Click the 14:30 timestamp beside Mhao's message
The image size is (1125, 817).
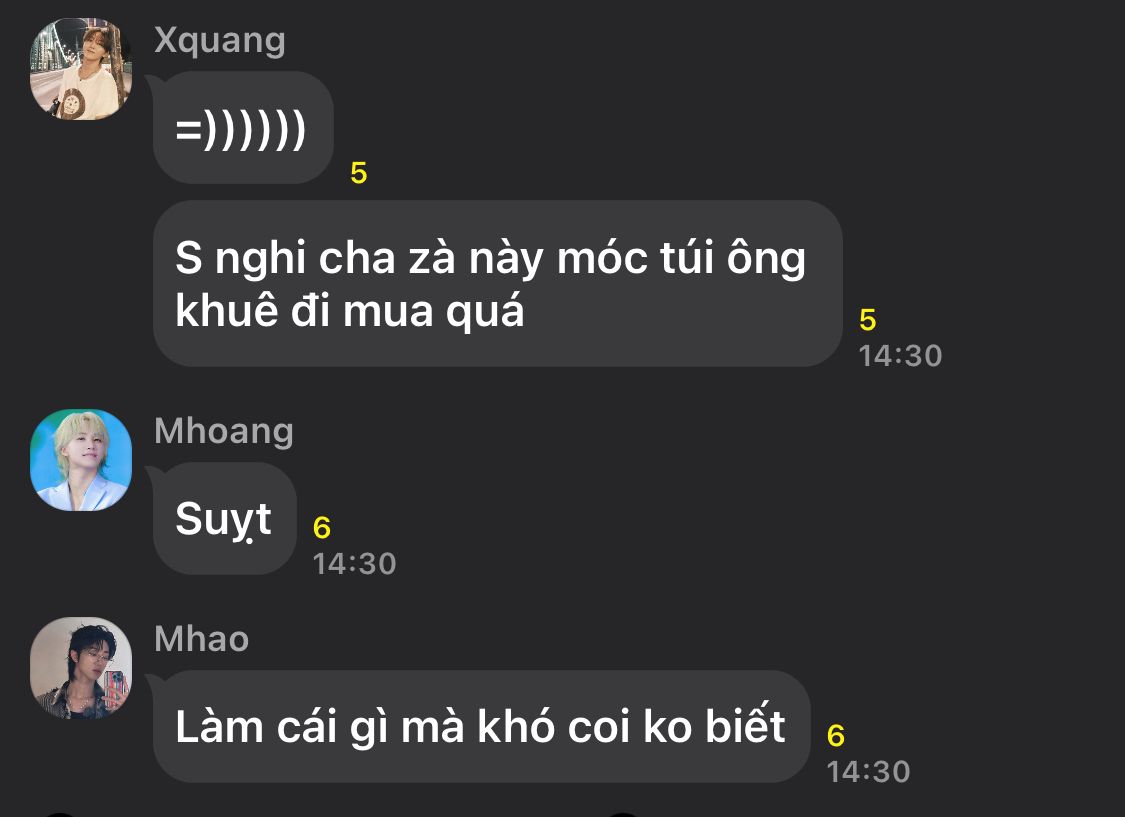click(868, 771)
